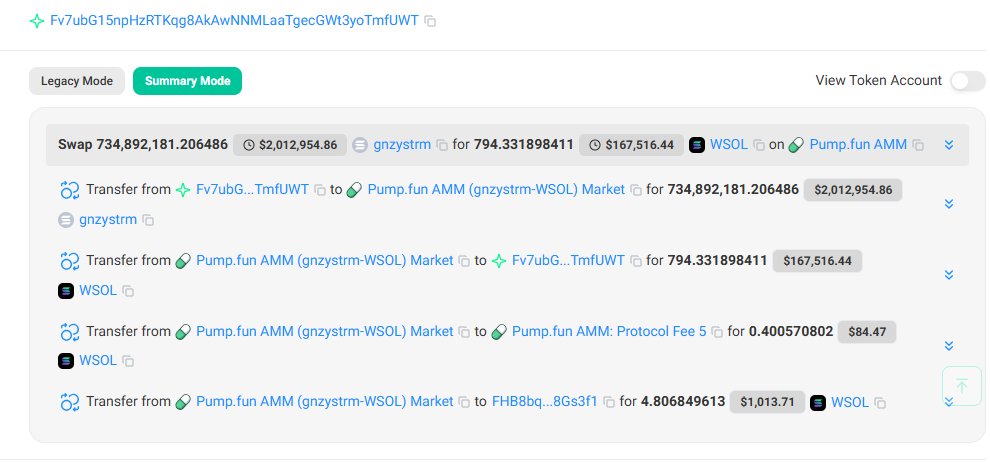Image resolution: width=990 pixels, height=462 pixels.
Task: Open Pump.fun AMM: Protocol Fee 5 link
Action: coord(609,331)
